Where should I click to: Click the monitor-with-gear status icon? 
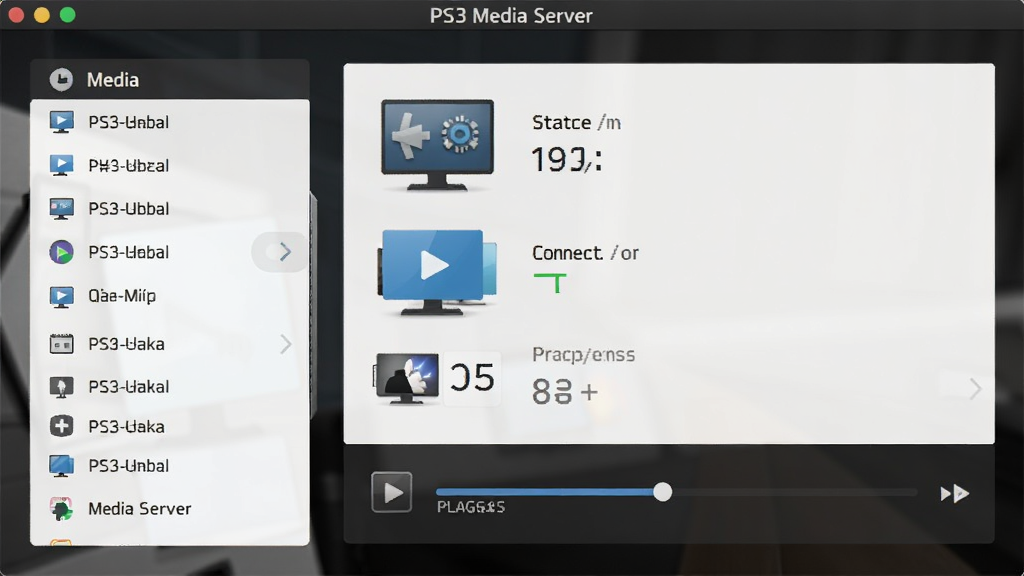tap(437, 145)
